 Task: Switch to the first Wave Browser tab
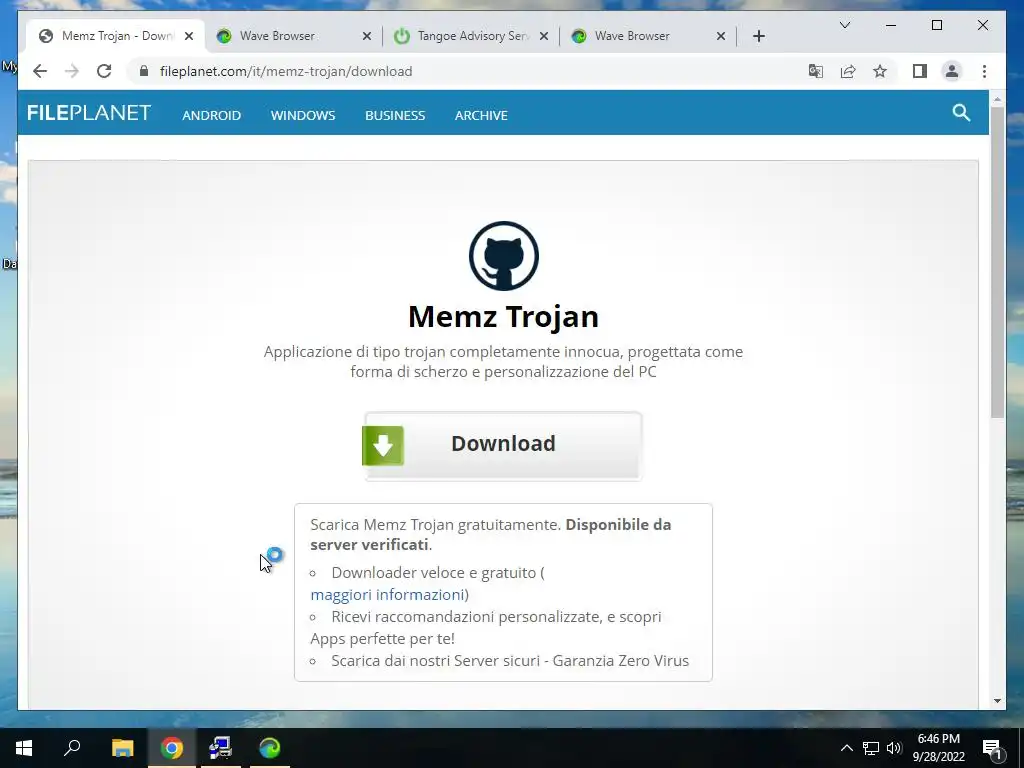pos(294,36)
